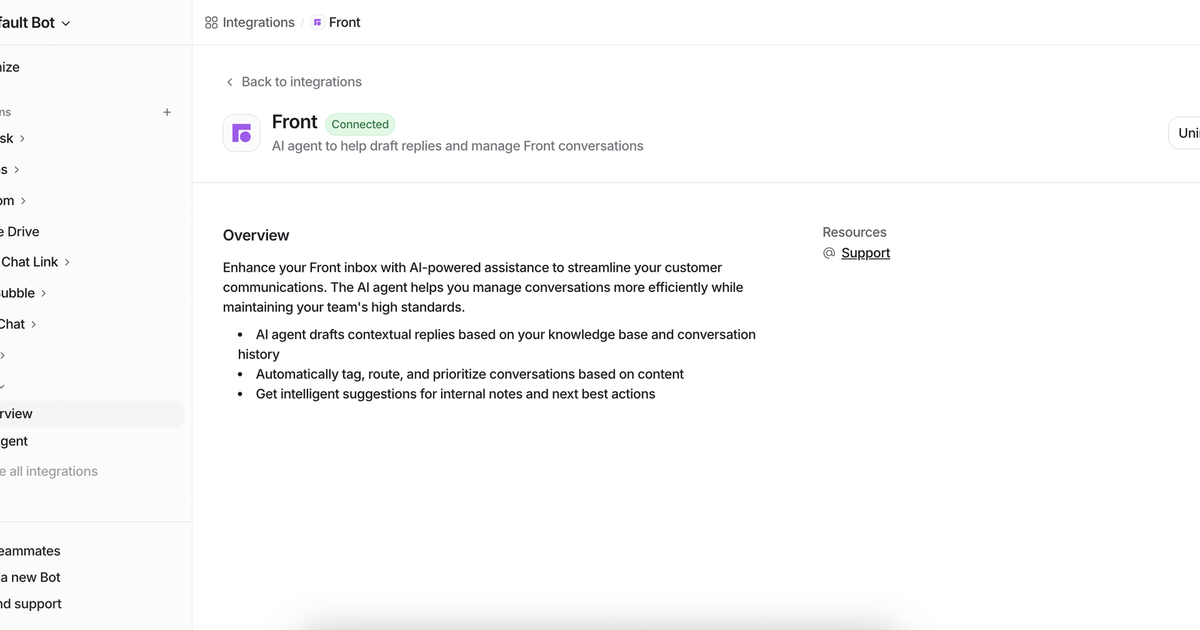The image size is (1200, 630).
Task: Open the Bubble integration entry
Action: point(15,292)
